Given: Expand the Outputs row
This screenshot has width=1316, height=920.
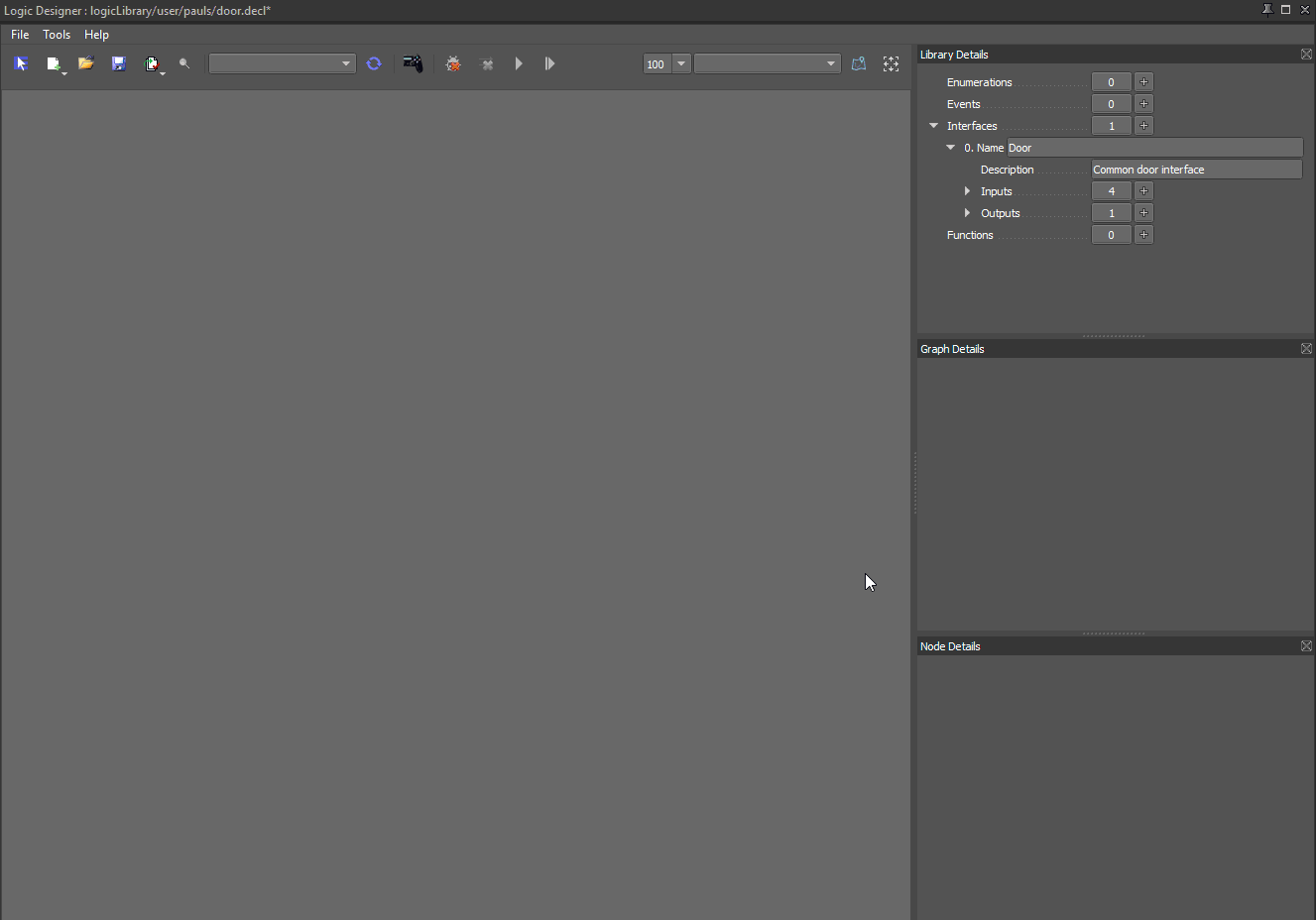Looking at the screenshot, I should click(x=968, y=213).
